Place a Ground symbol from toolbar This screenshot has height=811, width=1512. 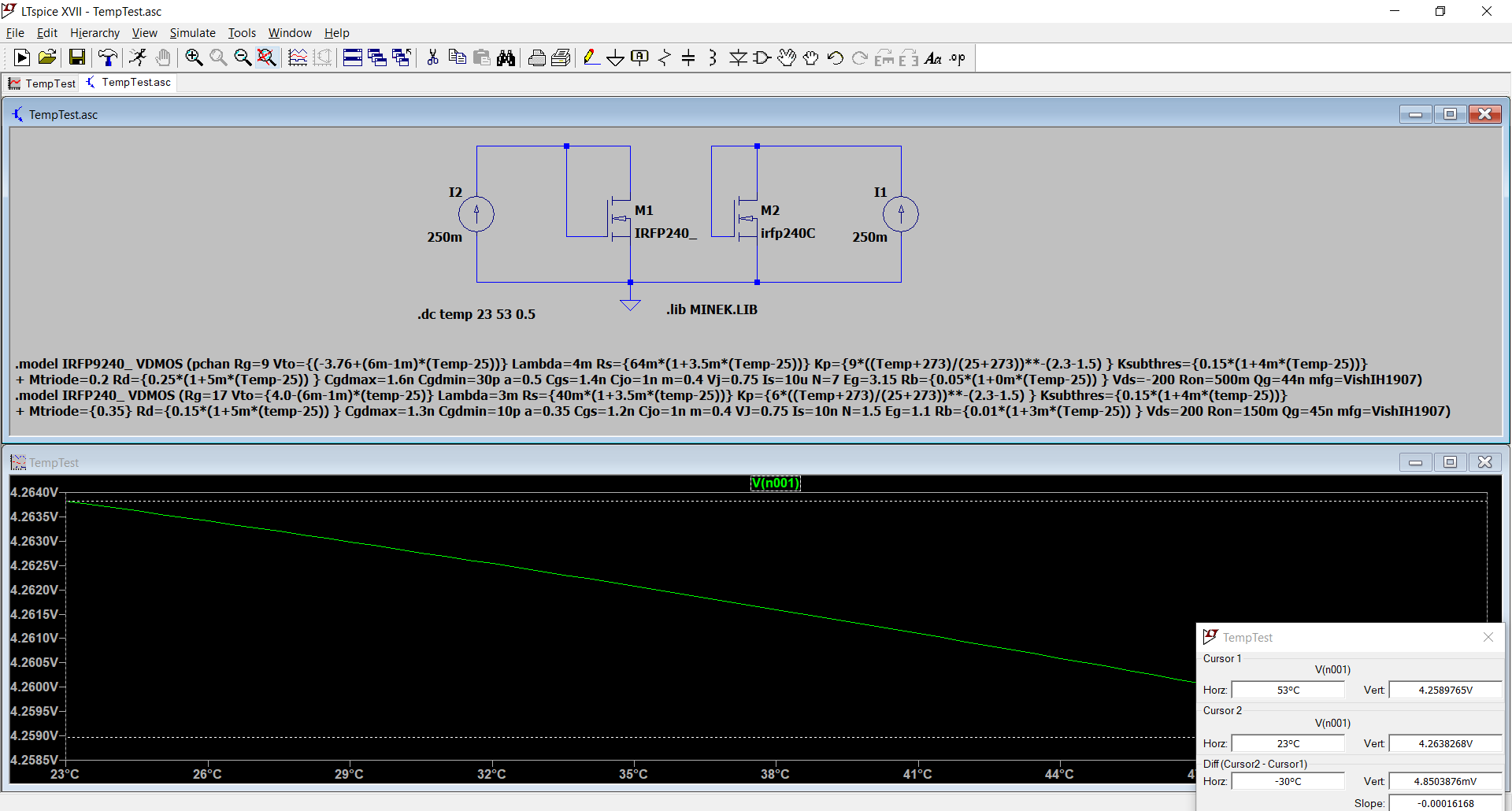pos(616,57)
